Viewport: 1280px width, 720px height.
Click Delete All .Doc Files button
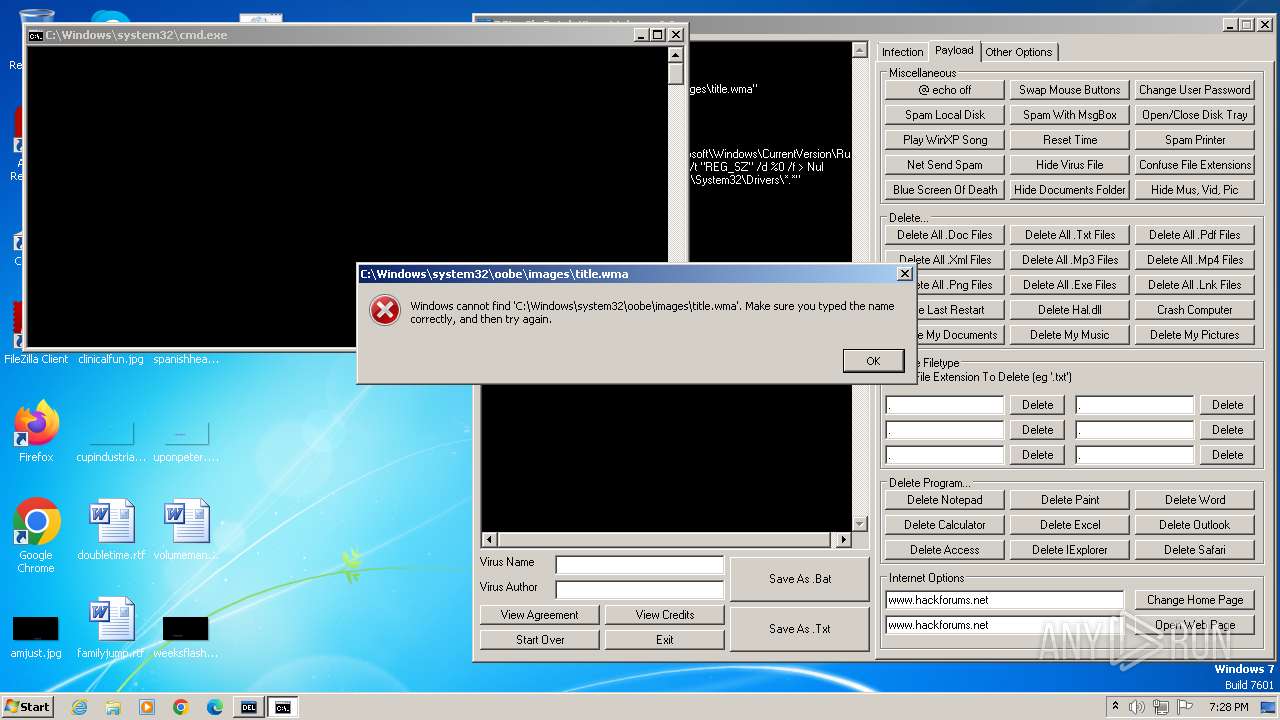pos(945,235)
